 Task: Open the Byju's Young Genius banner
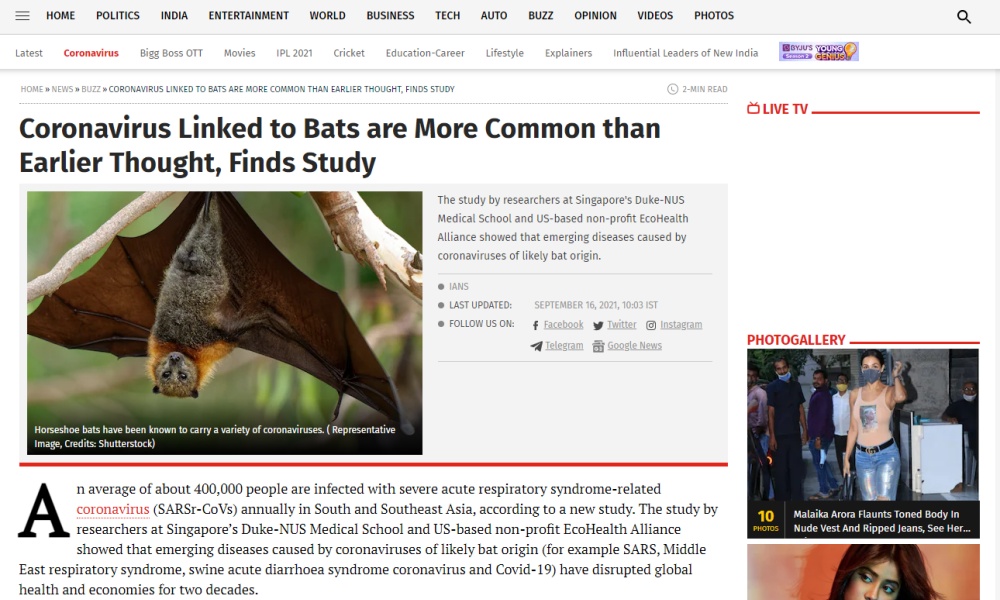pos(818,52)
